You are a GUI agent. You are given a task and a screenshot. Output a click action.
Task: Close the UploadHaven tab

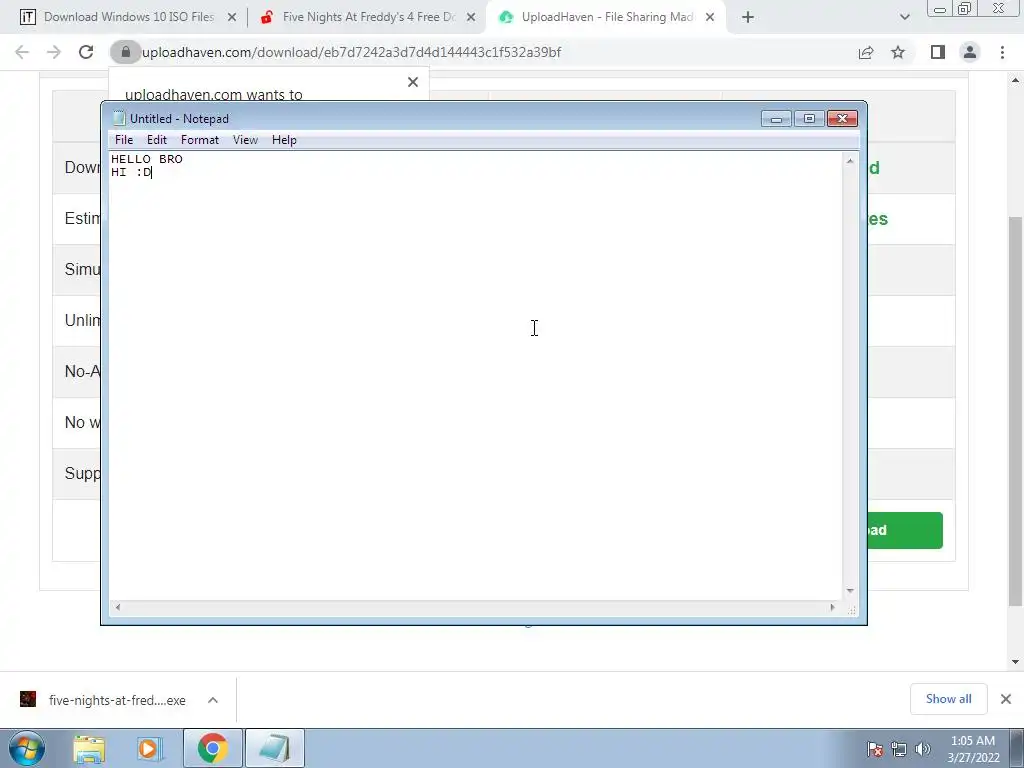click(x=710, y=18)
